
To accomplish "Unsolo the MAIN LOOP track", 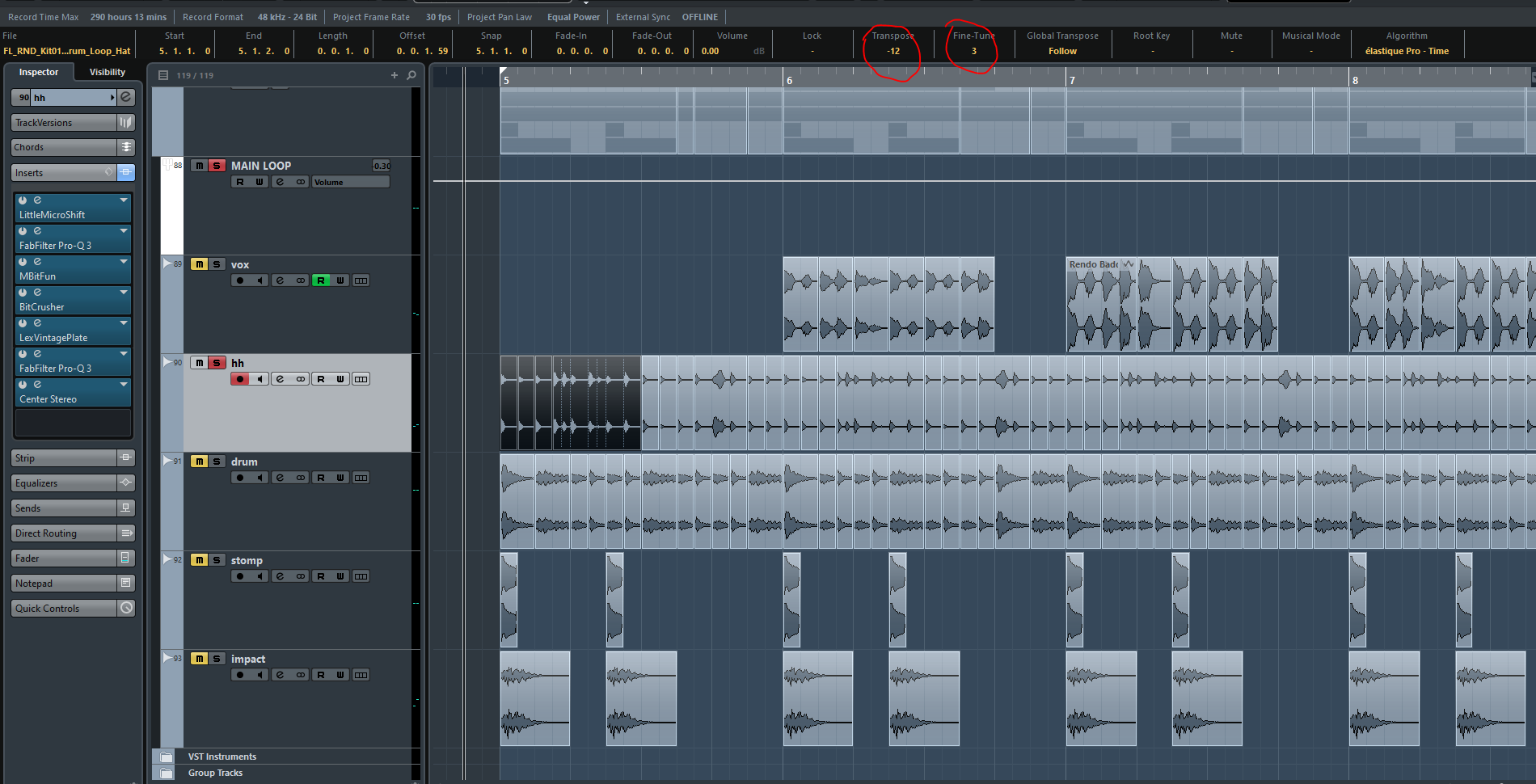I will tap(217, 166).
